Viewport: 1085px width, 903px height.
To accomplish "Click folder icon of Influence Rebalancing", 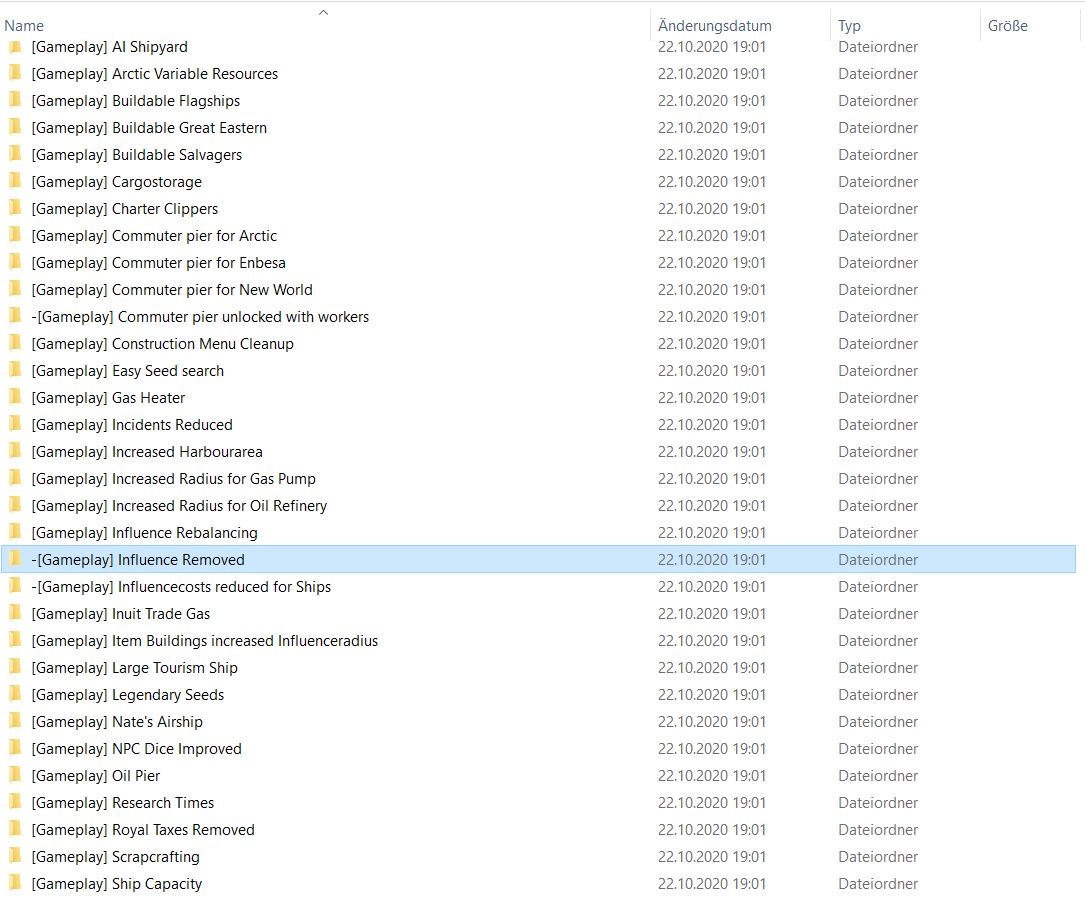I will coord(15,532).
